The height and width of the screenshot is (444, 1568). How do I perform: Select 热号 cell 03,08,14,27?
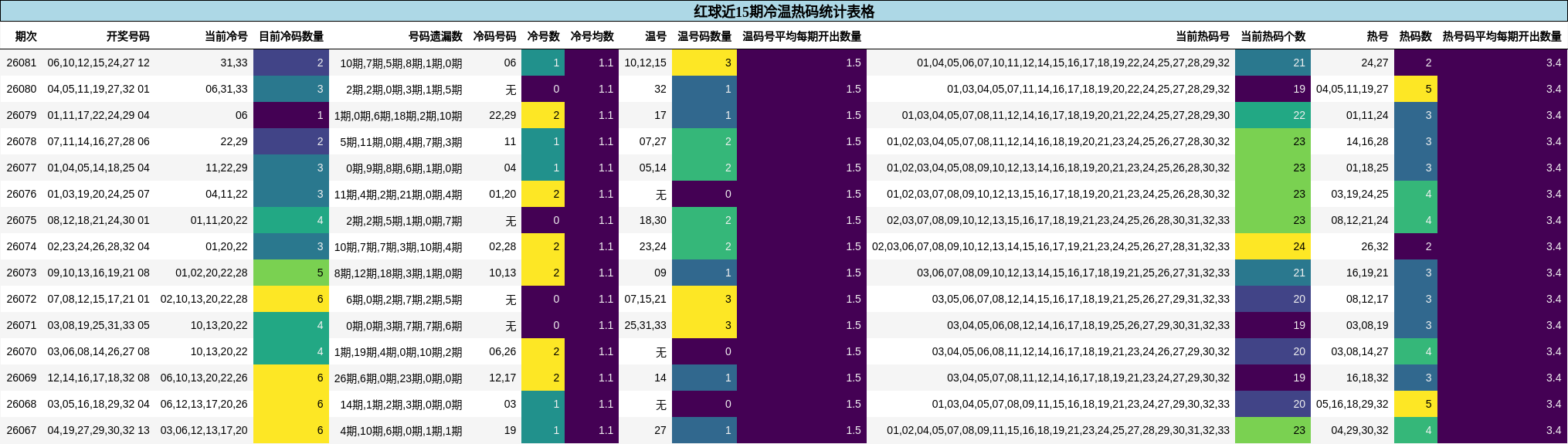[x=1359, y=351]
